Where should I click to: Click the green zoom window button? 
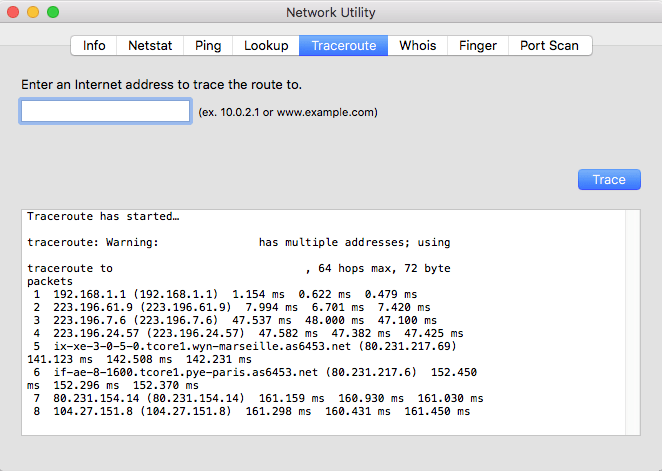(53, 12)
